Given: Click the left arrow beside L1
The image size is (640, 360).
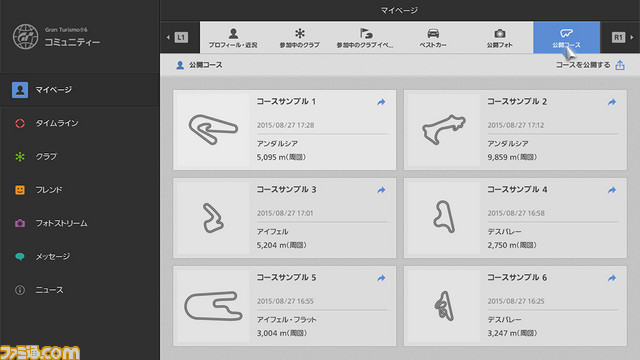Looking at the screenshot, I should pyautogui.click(x=168, y=38).
